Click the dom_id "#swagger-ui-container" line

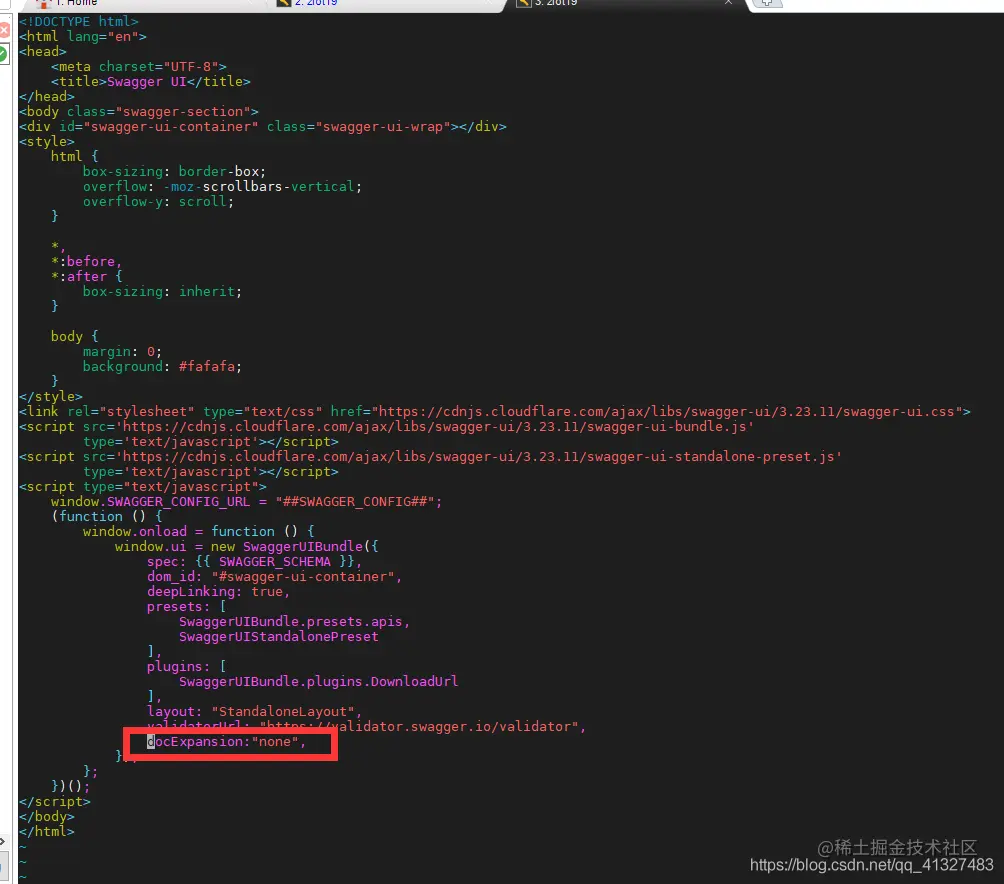pos(275,577)
